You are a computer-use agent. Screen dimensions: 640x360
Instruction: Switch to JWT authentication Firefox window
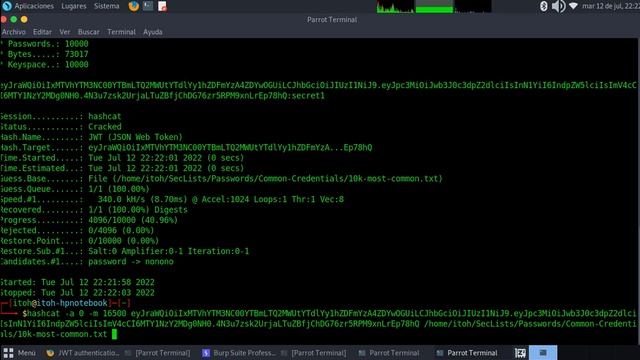83,353
